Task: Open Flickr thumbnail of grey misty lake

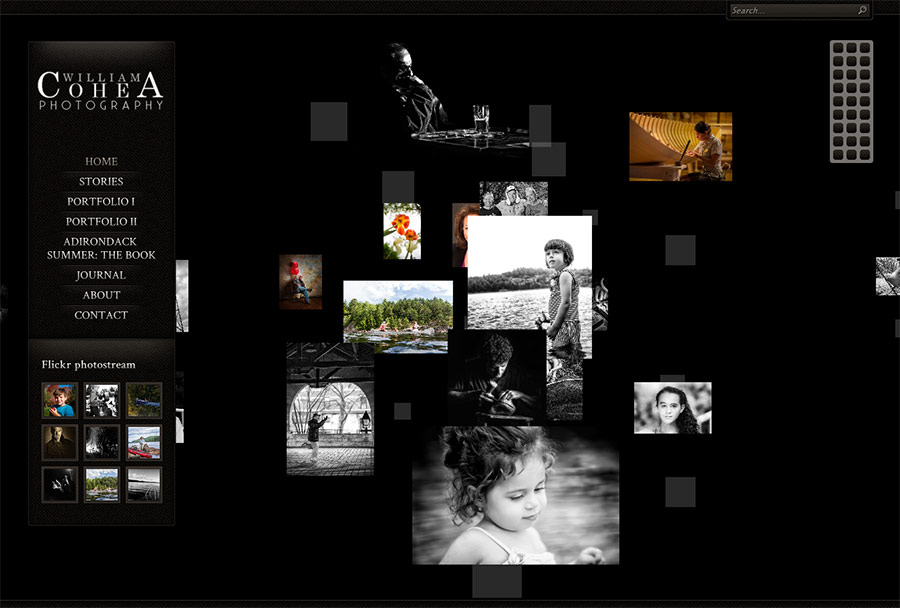Action: coord(144,485)
